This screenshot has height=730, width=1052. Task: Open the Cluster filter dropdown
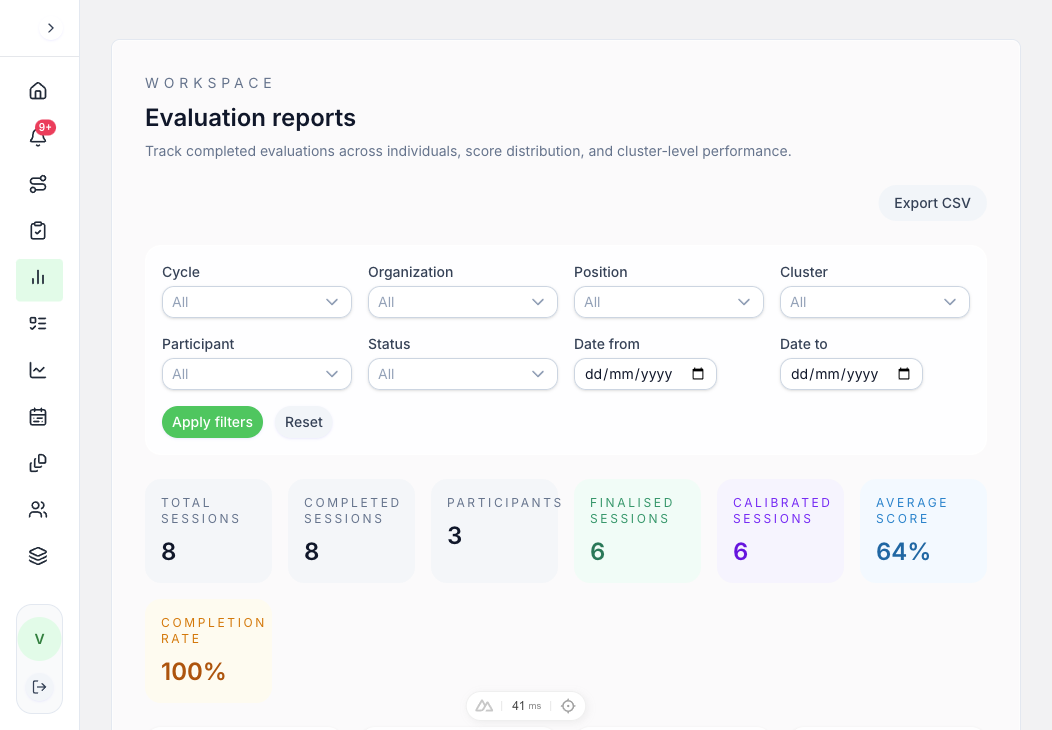(875, 302)
